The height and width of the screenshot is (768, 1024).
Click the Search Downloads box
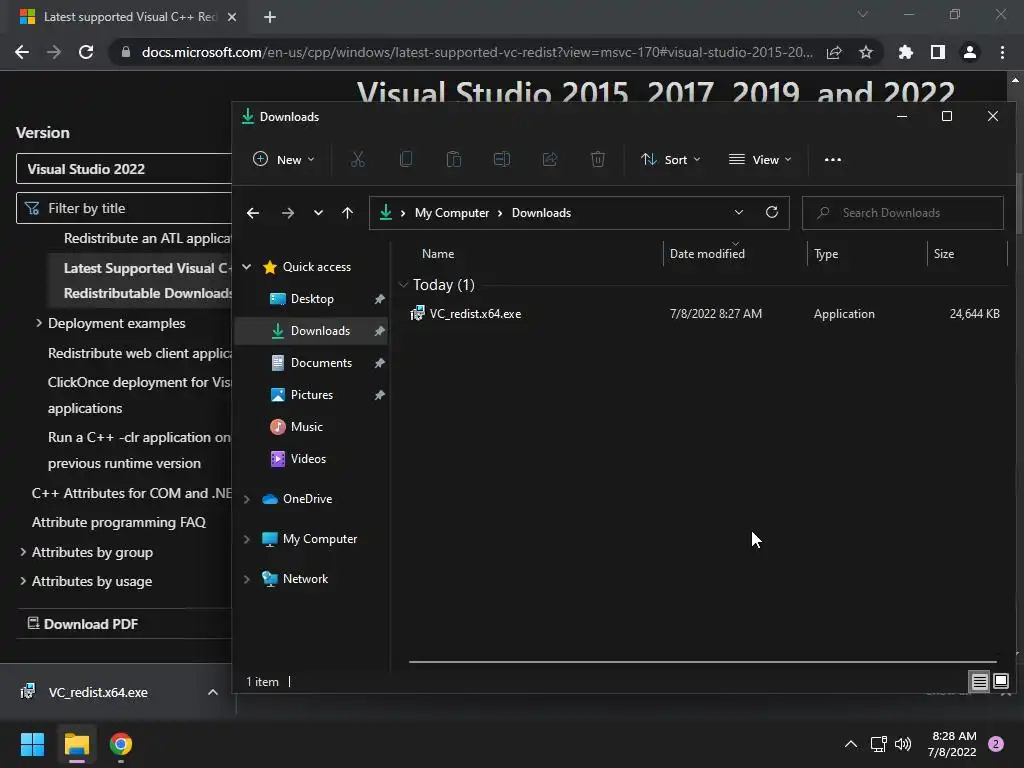[x=903, y=213]
